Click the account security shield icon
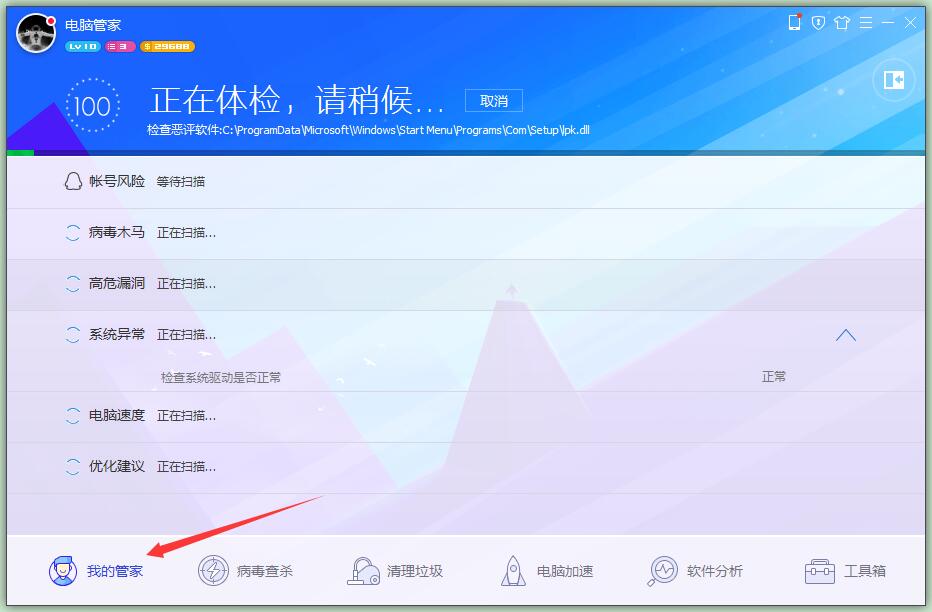 click(x=818, y=22)
